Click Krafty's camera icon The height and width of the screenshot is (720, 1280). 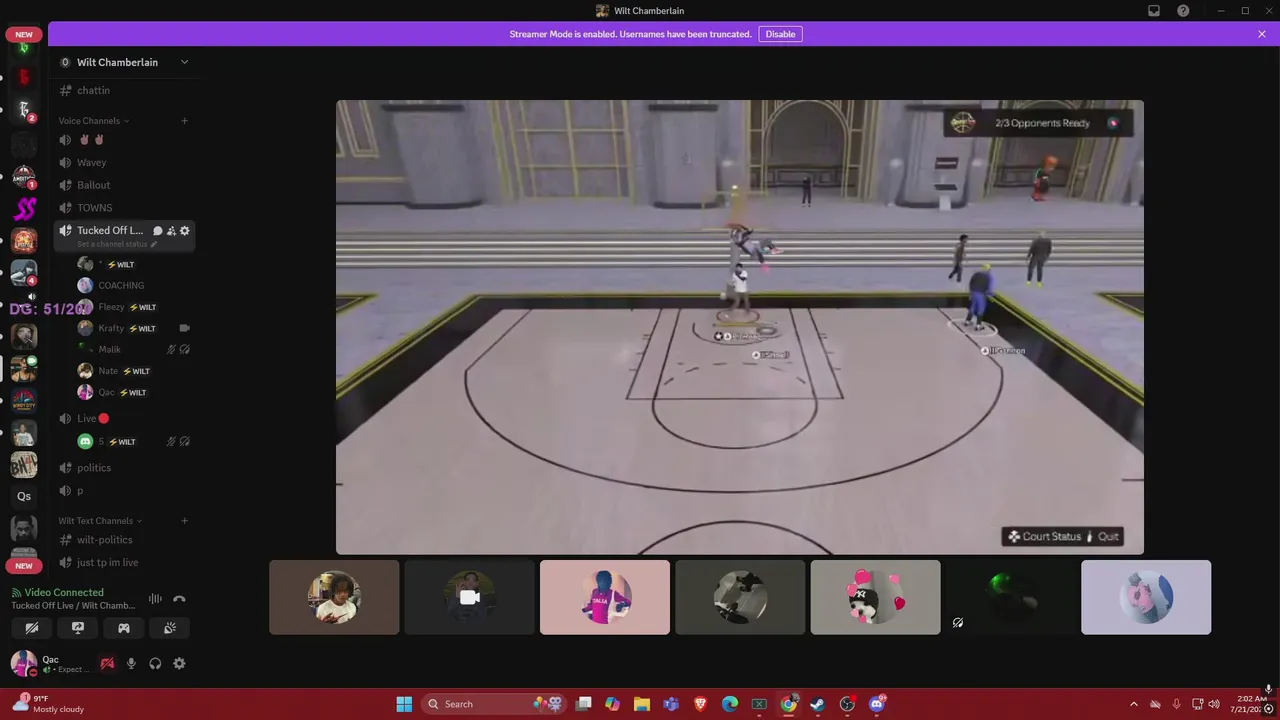point(184,328)
